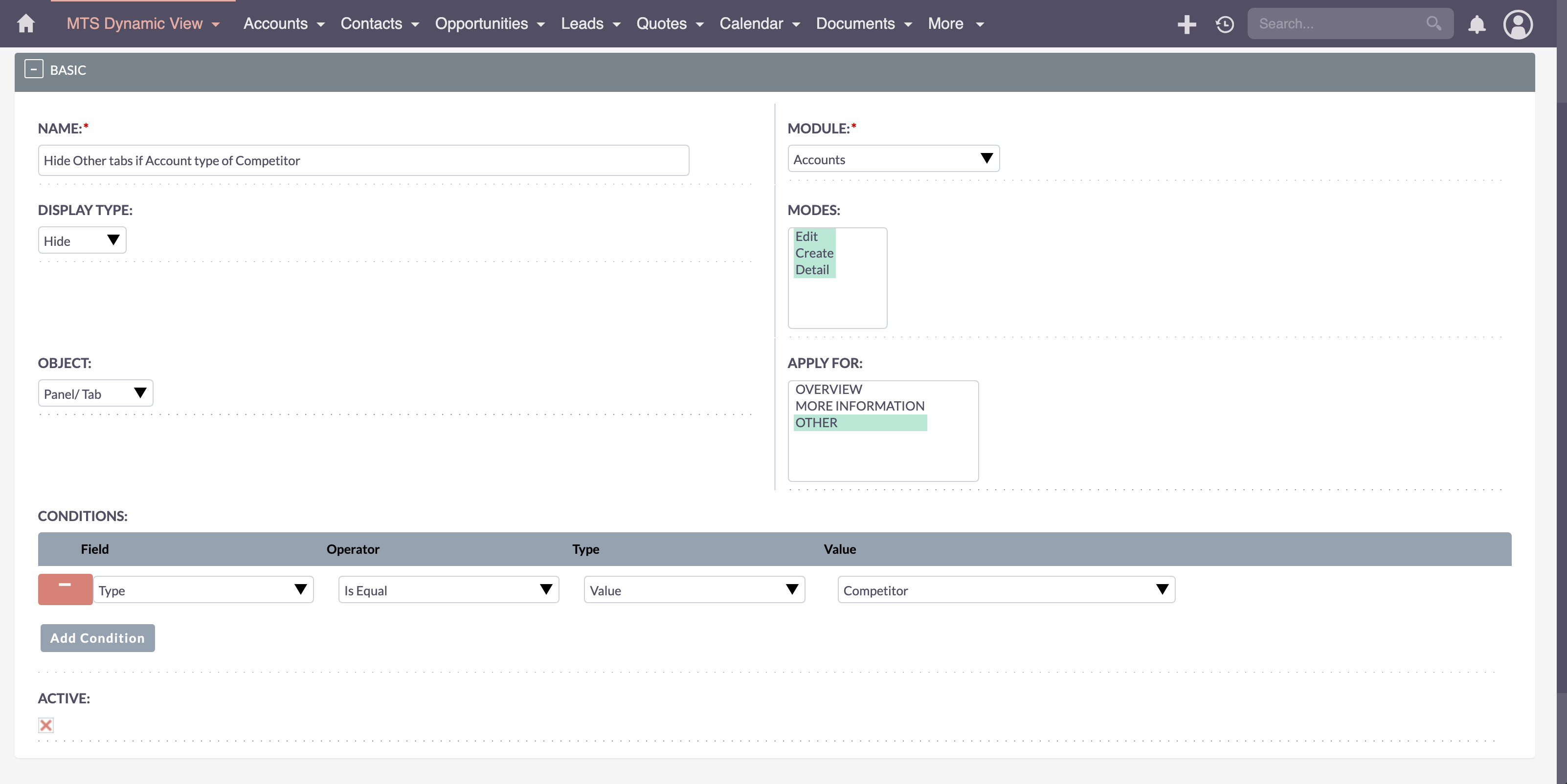This screenshot has width=1567, height=784.
Task: Toggle the ACTIVE status checkbox
Action: pyautogui.click(x=46, y=725)
